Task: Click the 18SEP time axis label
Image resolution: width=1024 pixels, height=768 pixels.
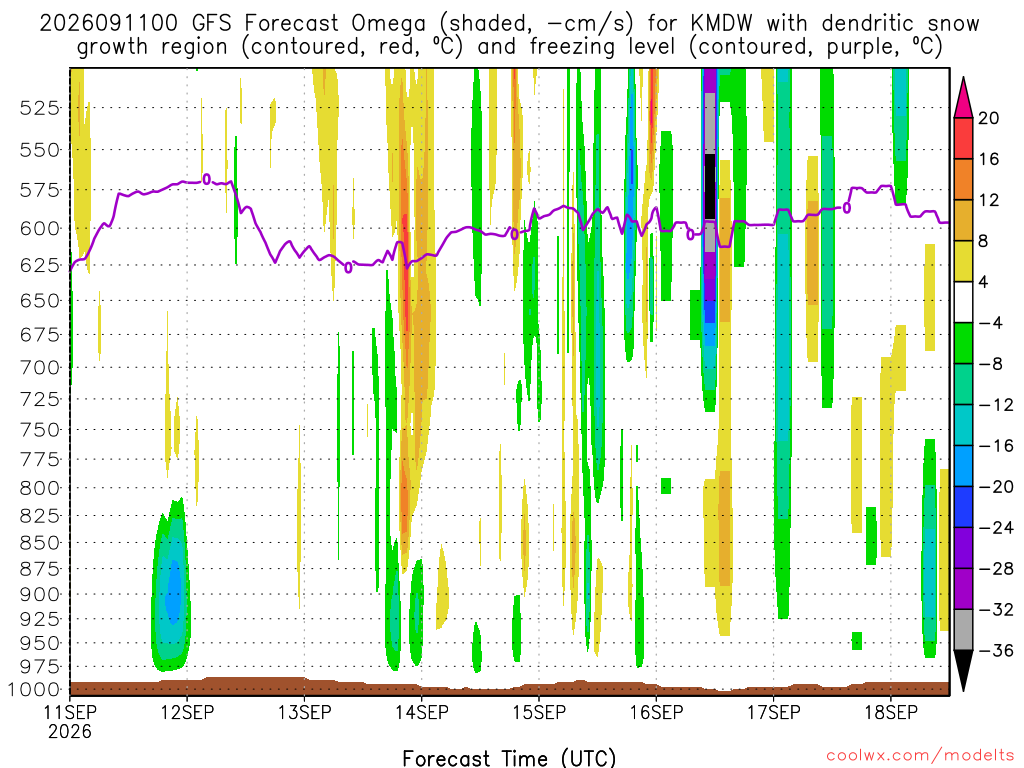Action: click(891, 712)
